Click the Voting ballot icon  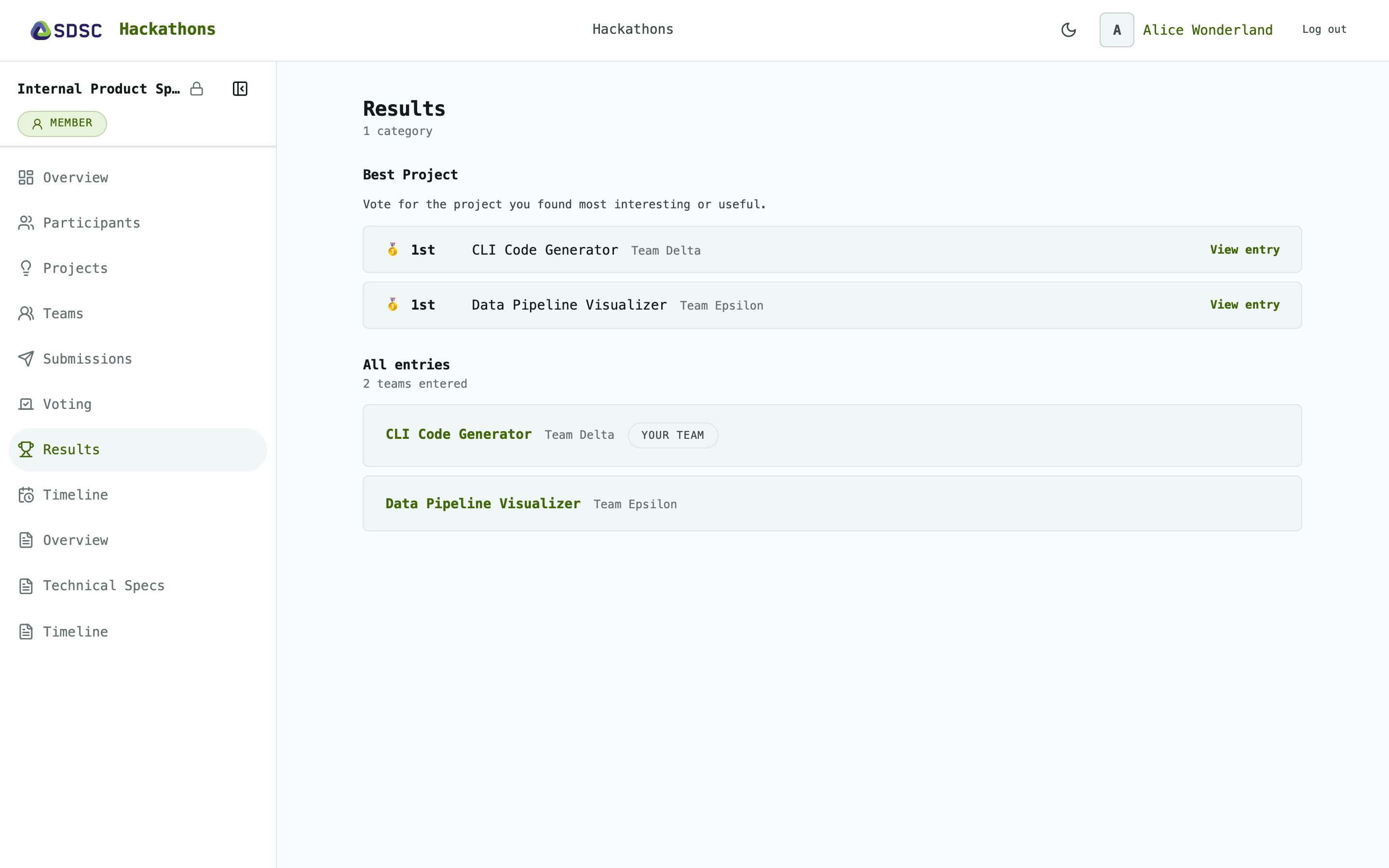click(26, 404)
